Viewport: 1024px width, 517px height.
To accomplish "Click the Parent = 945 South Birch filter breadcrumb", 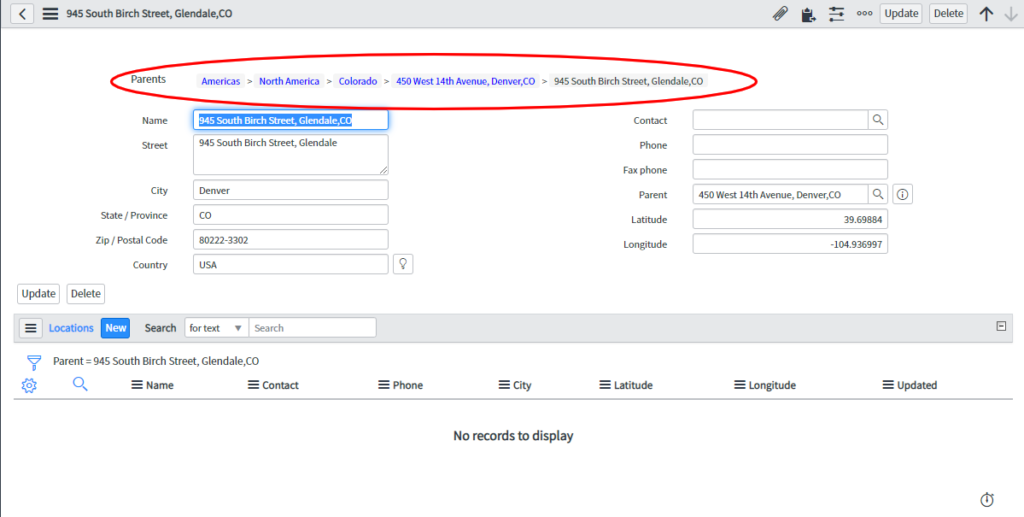I will (156, 361).
